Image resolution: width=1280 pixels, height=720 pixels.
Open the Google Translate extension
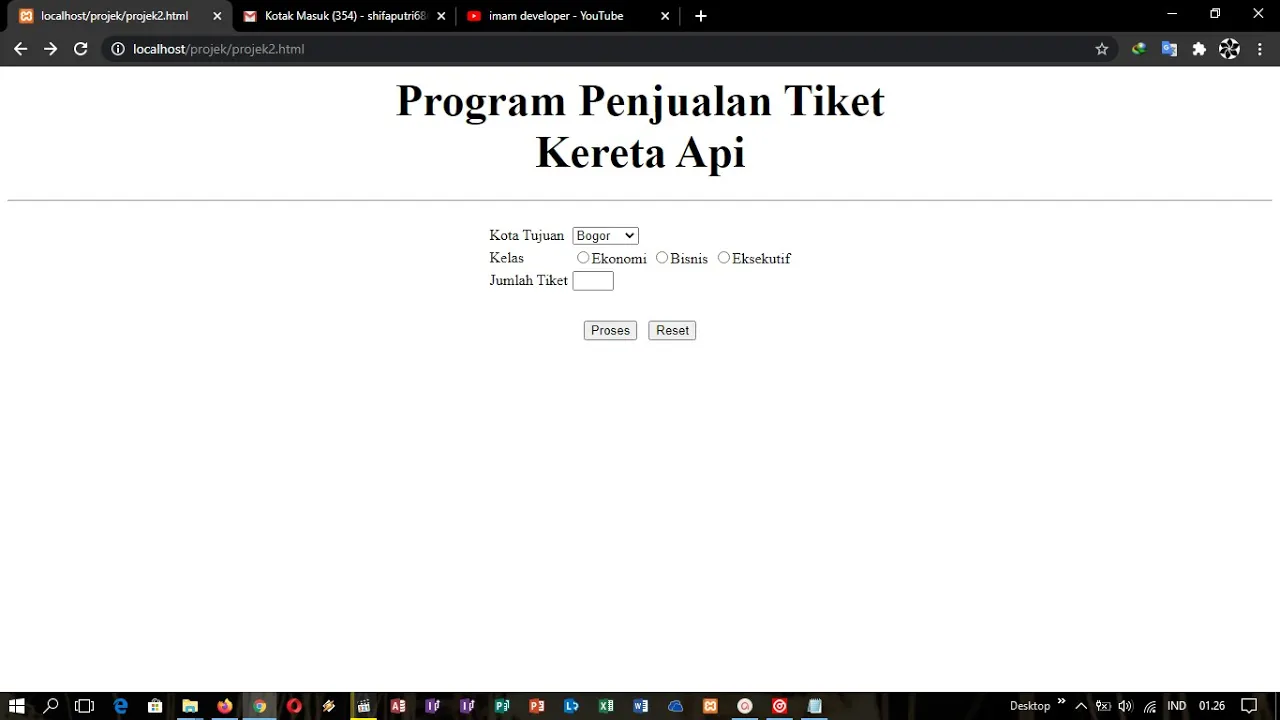click(x=1169, y=49)
